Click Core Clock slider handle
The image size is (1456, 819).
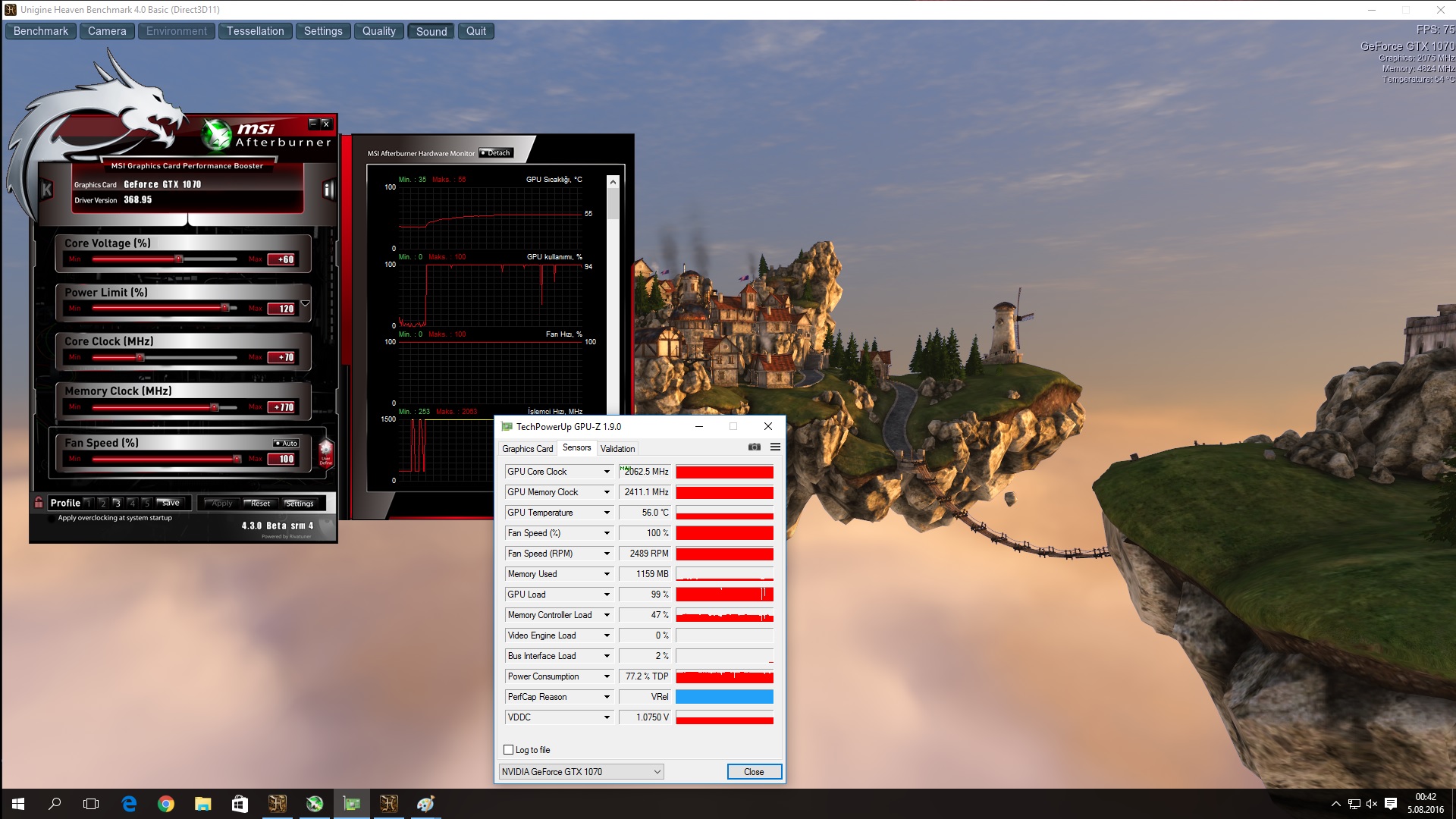[140, 357]
